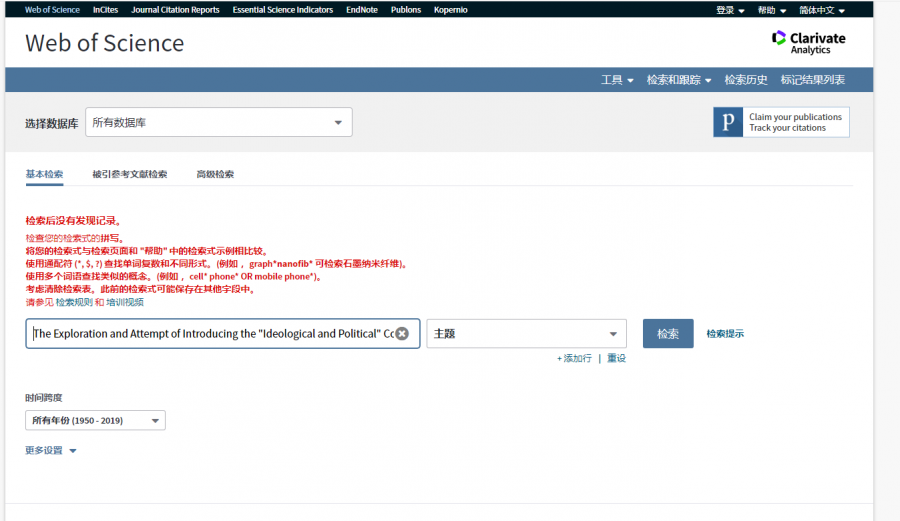Open Kopernio from the top bar
This screenshot has height=521, width=900.
pos(451,10)
